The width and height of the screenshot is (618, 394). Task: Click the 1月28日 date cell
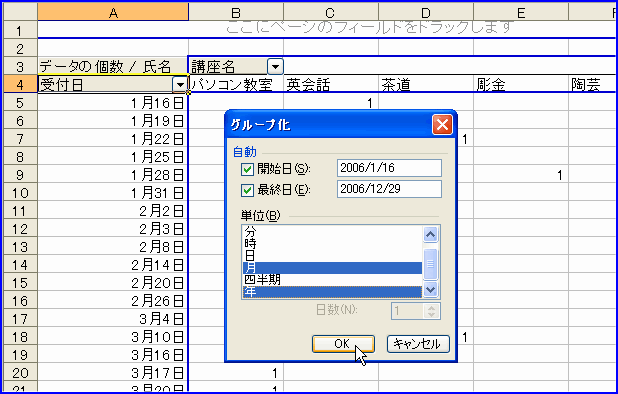pyautogui.click(x=113, y=175)
